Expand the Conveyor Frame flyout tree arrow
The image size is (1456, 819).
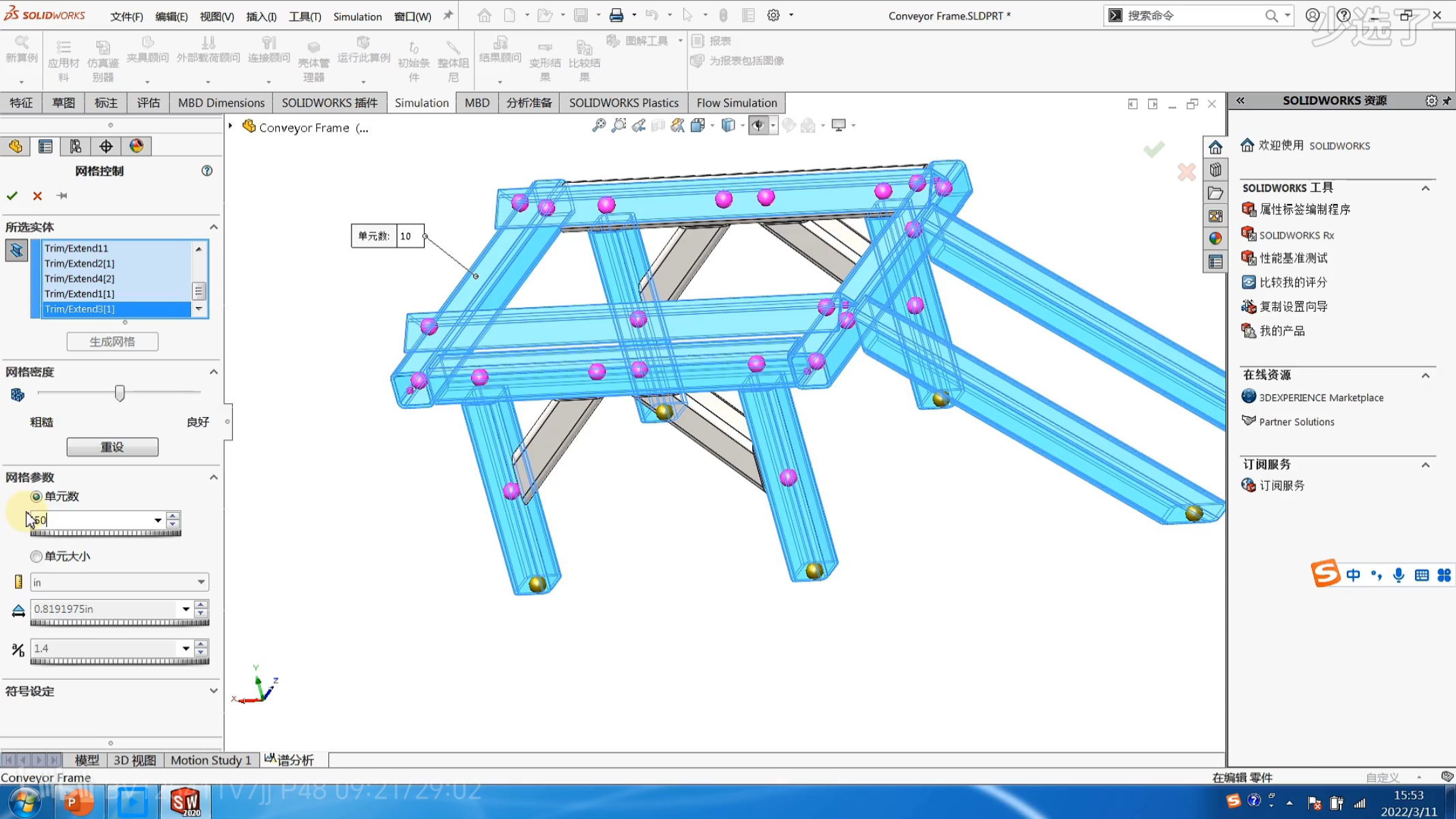(231, 126)
